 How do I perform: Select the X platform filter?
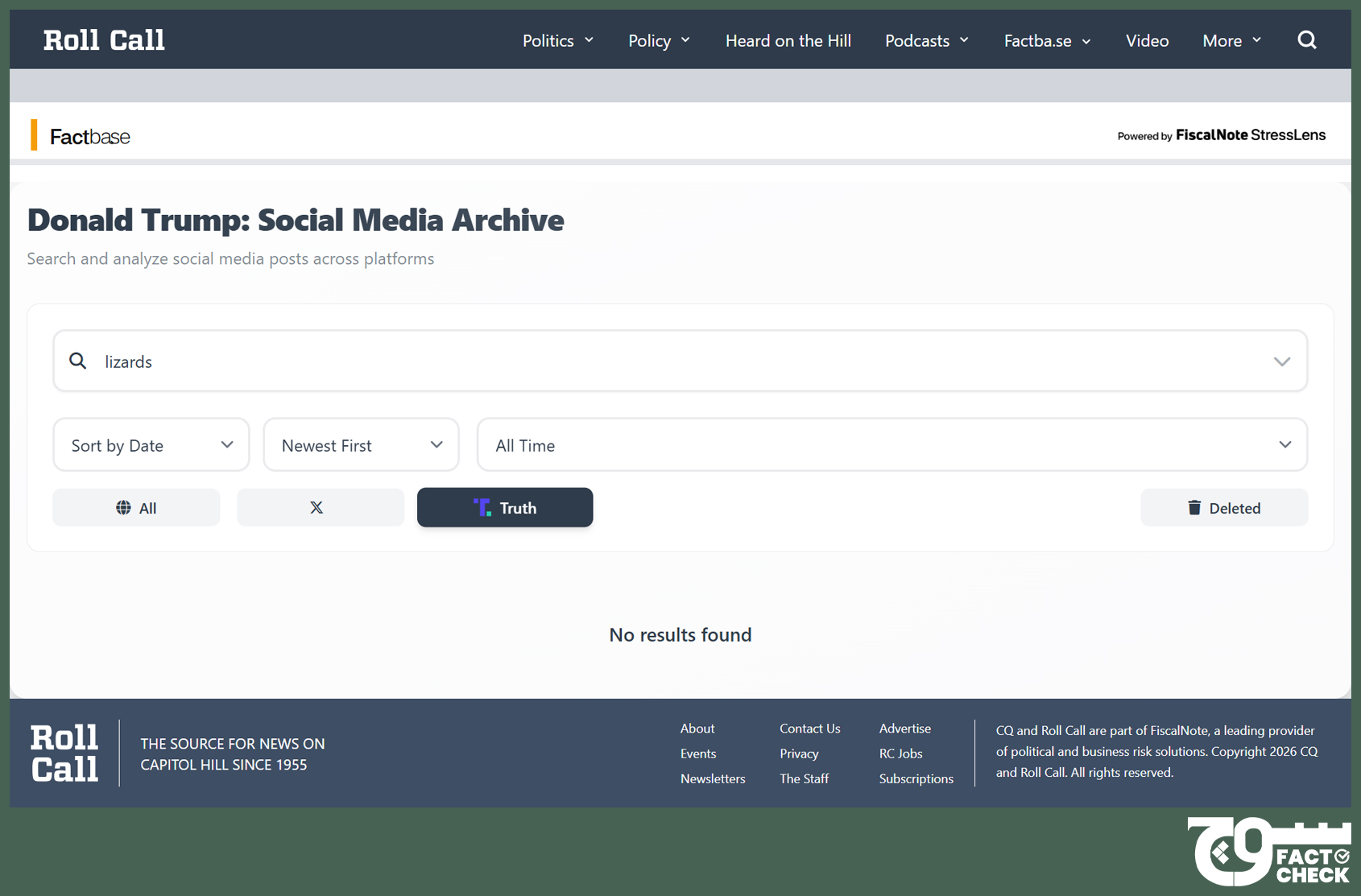[320, 508]
